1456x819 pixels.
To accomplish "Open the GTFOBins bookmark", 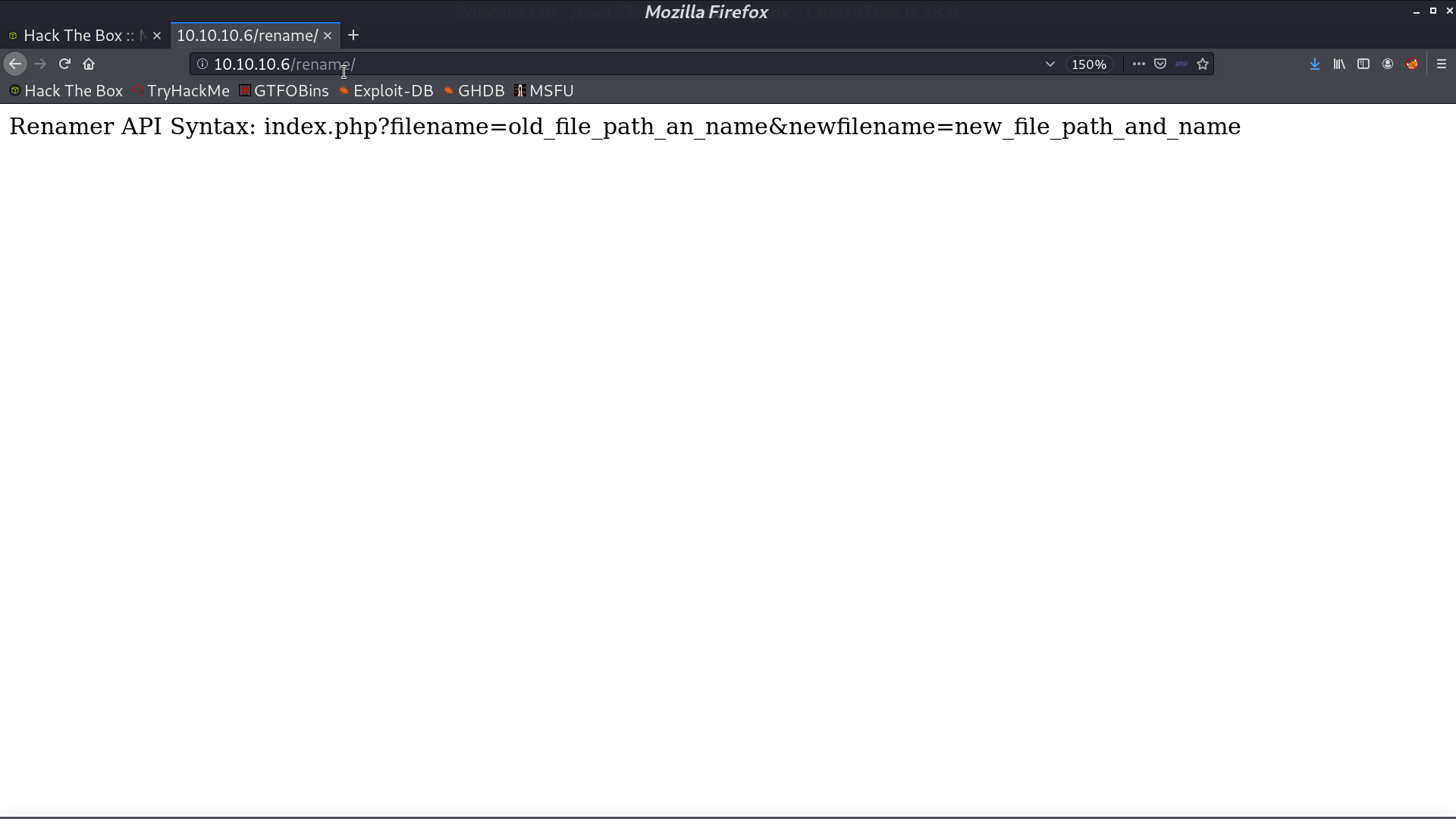I will (x=284, y=91).
